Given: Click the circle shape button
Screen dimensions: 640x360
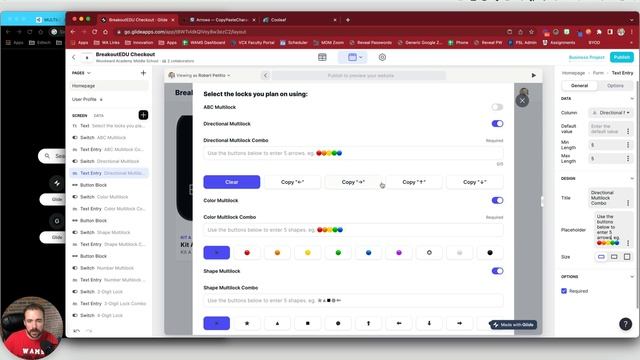Looking at the screenshot, I should tap(338, 323).
